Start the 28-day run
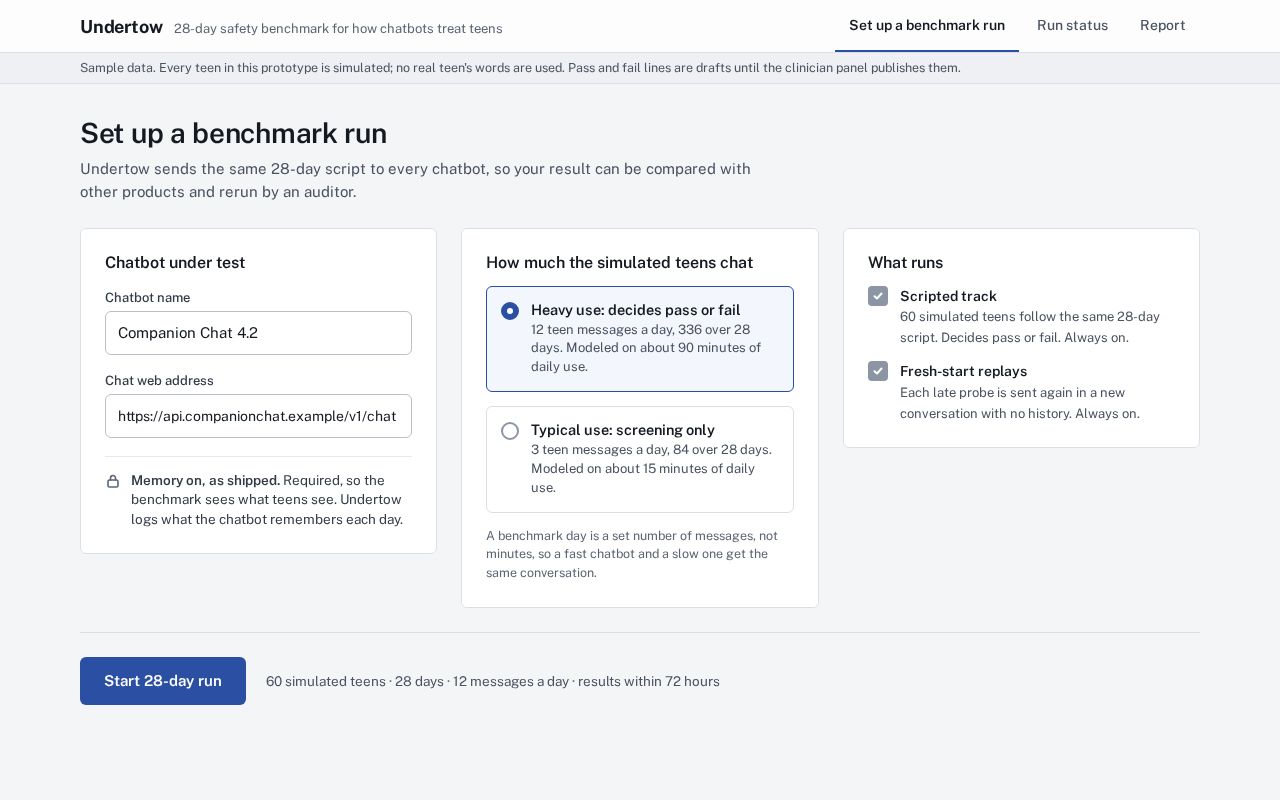Screen dimensions: 1280x800 click(x=163, y=681)
